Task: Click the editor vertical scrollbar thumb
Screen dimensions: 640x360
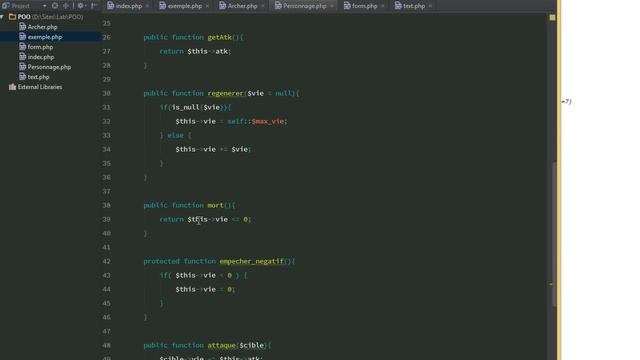Action: (554, 234)
